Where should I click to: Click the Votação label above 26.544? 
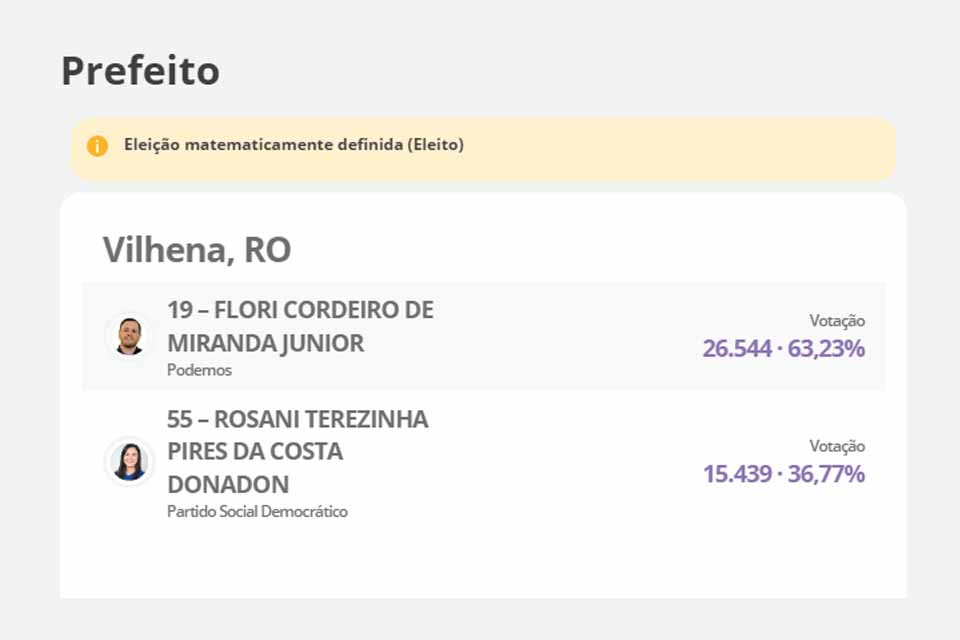tap(837, 321)
